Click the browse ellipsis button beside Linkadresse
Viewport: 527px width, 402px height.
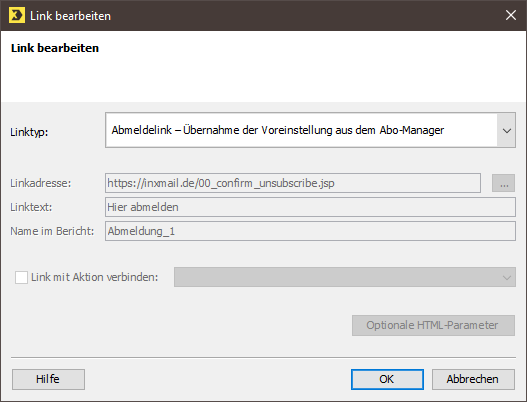pos(503,183)
